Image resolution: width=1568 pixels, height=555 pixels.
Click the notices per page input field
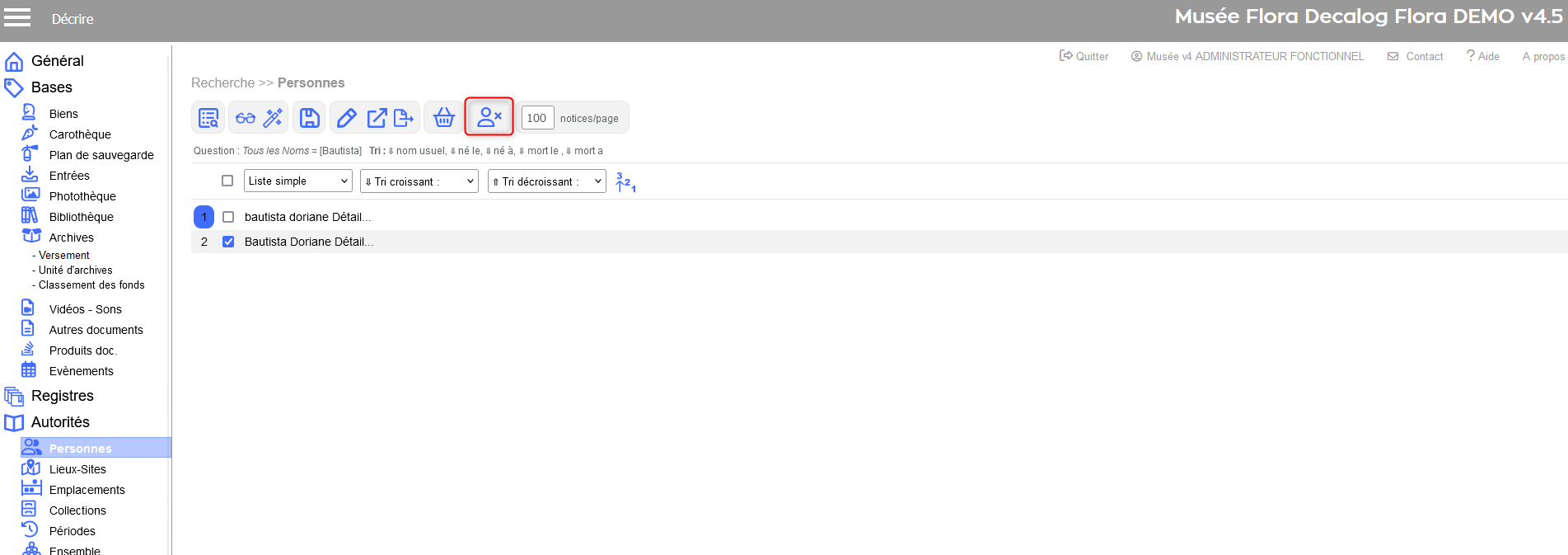537,118
